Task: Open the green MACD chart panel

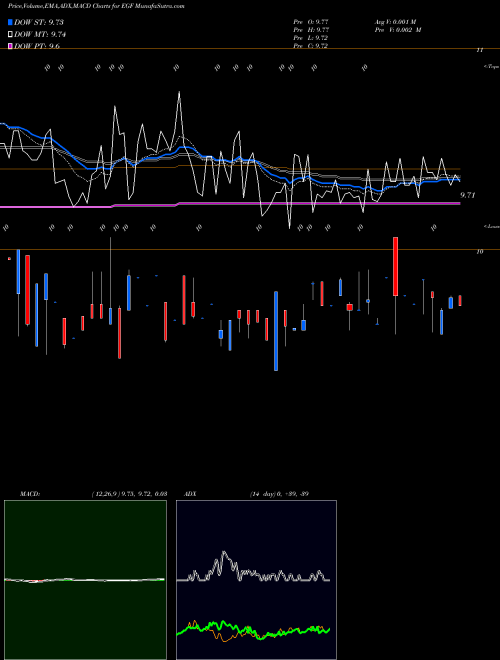Action: click(85, 580)
